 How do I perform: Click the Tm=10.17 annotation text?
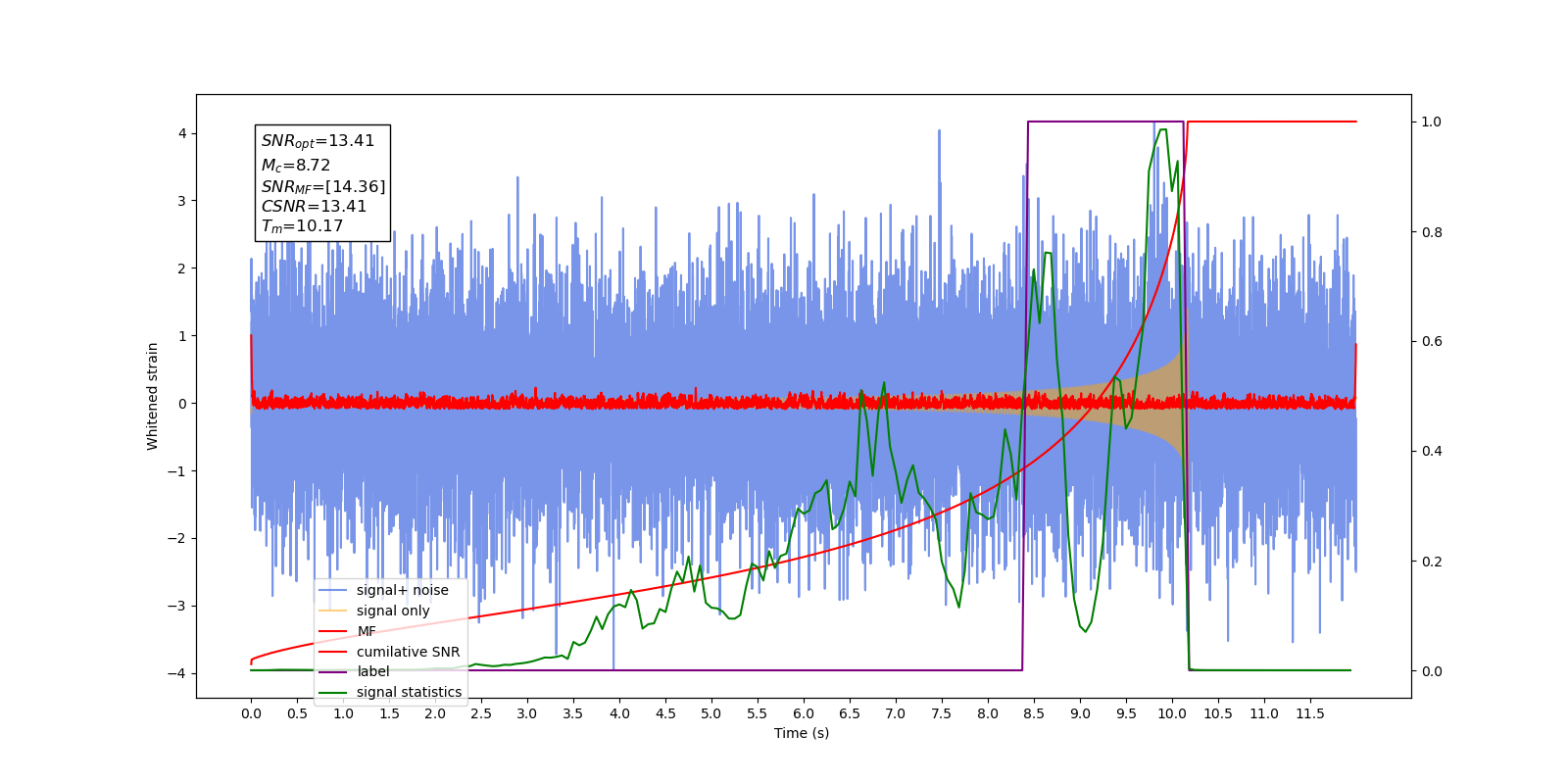(302, 226)
